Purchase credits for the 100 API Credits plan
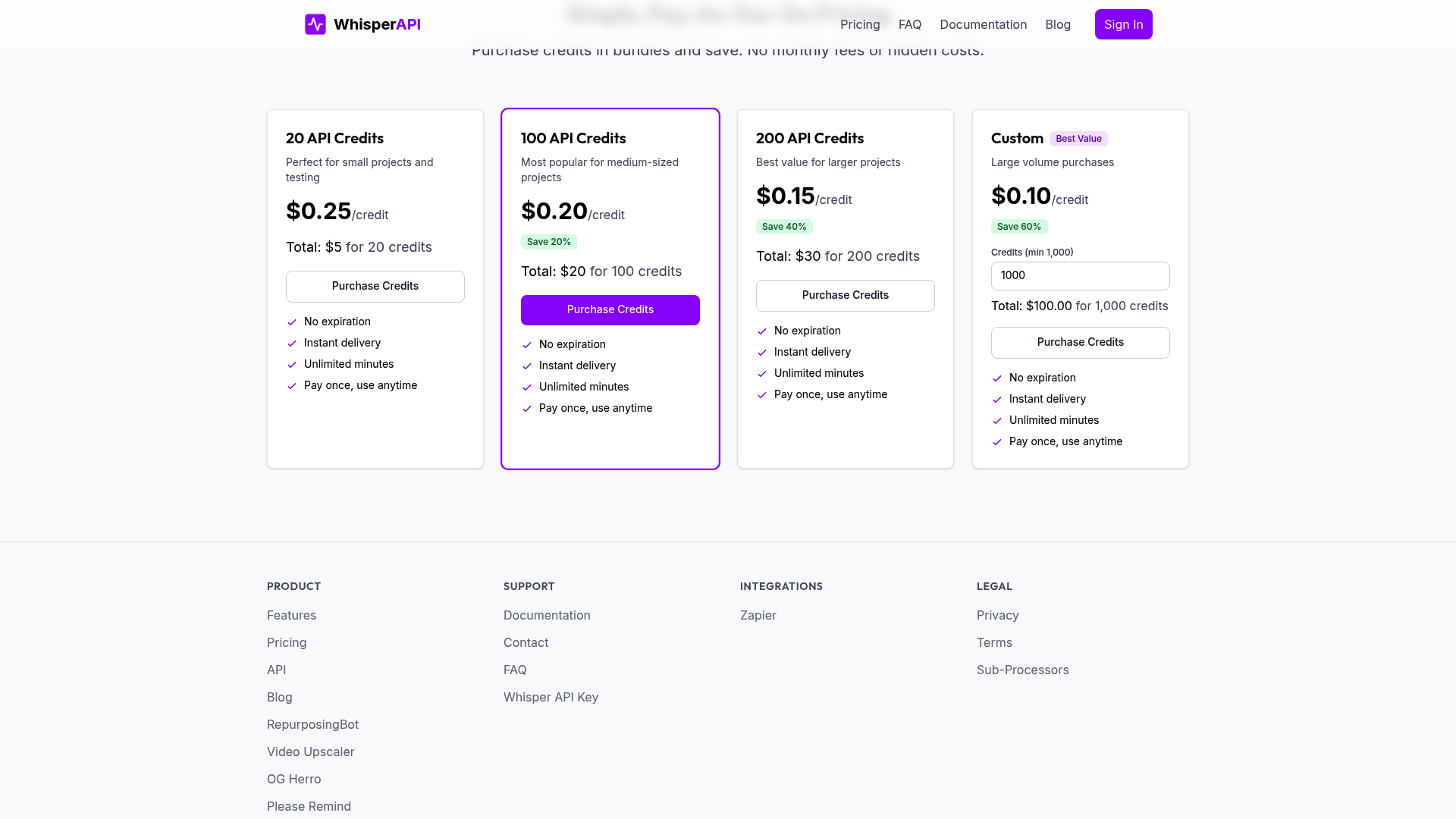This screenshot has width=1456, height=819. [x=610, y=309]
